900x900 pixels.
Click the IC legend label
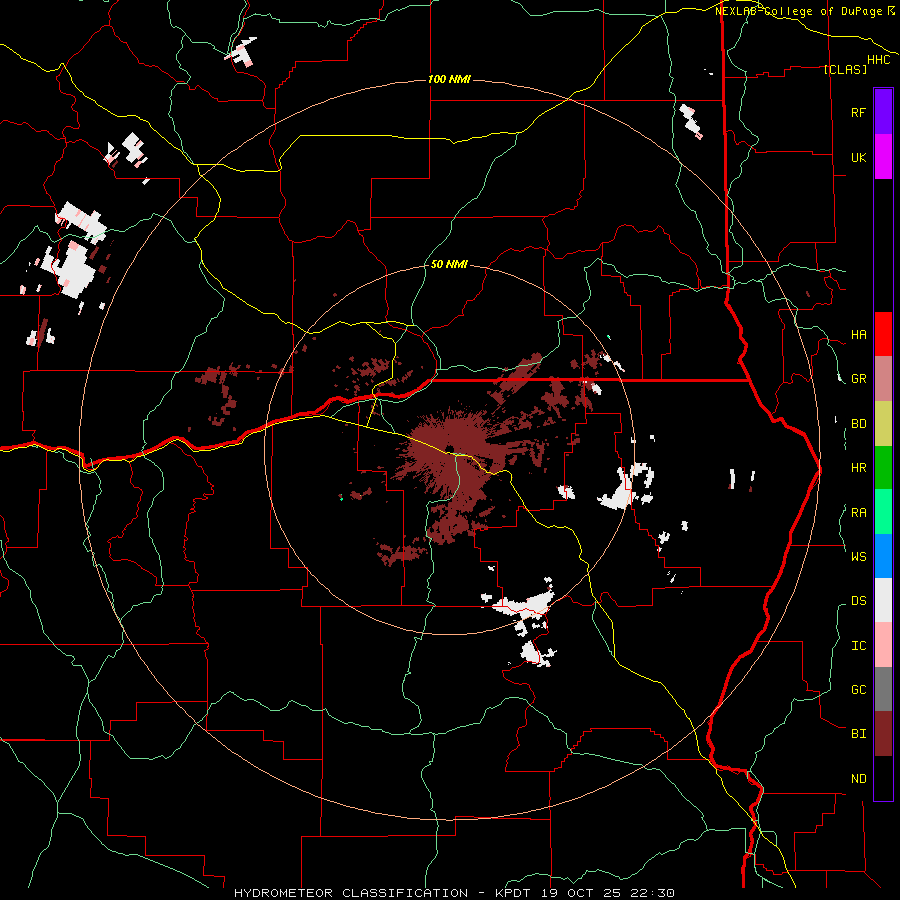pos(858,646)
